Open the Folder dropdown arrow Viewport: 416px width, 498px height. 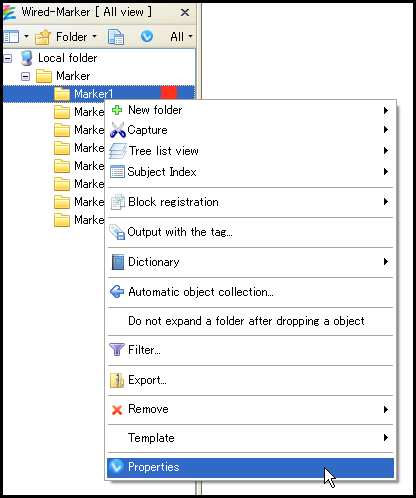[x=94, y=36]
